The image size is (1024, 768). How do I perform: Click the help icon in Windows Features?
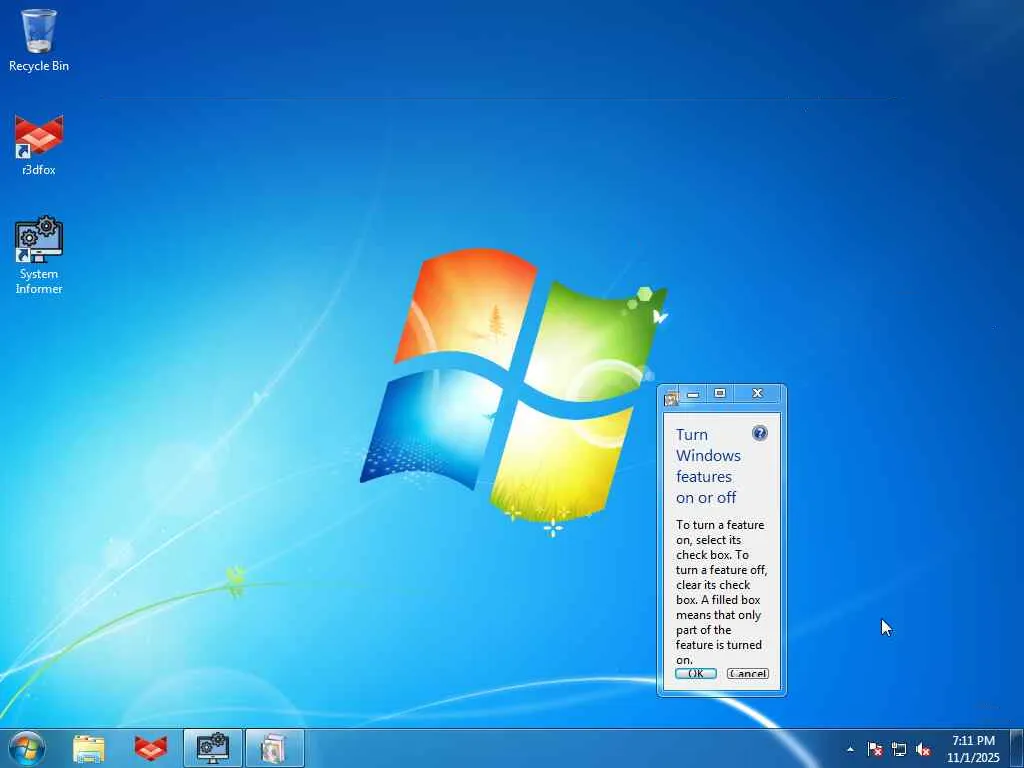[x=760, y=433]
